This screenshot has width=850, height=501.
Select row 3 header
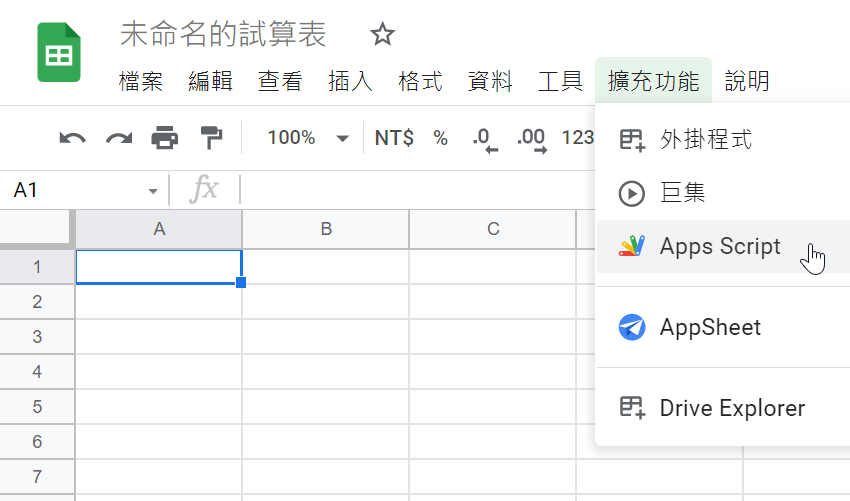coord(37,337)
